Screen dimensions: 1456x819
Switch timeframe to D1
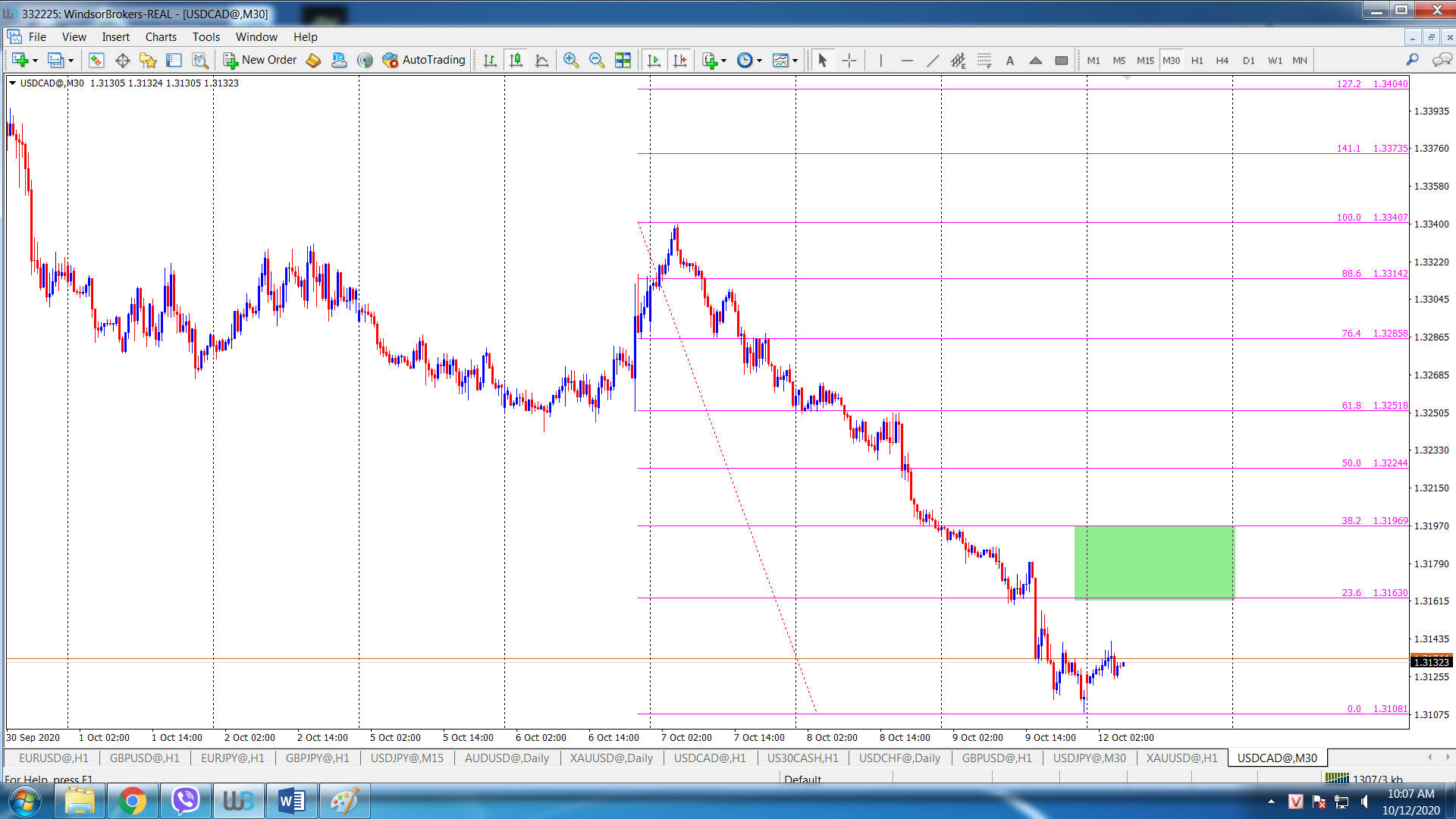click(x=1249, y=61)
